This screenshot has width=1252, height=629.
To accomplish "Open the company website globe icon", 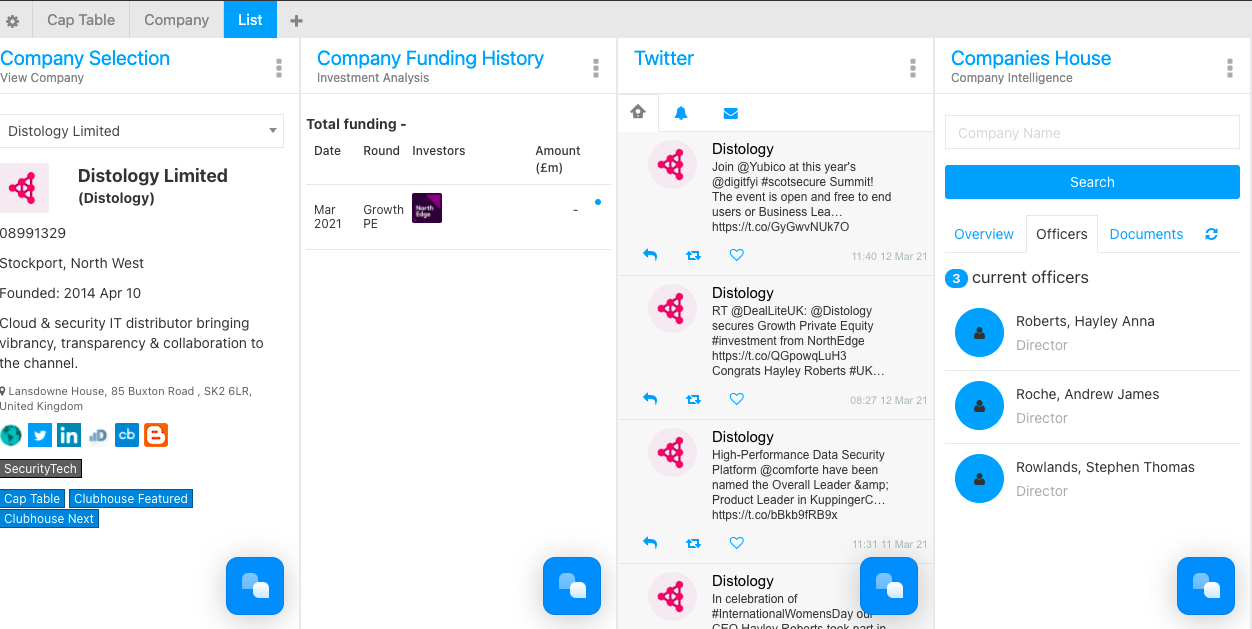I will click(x=11, y=435).
